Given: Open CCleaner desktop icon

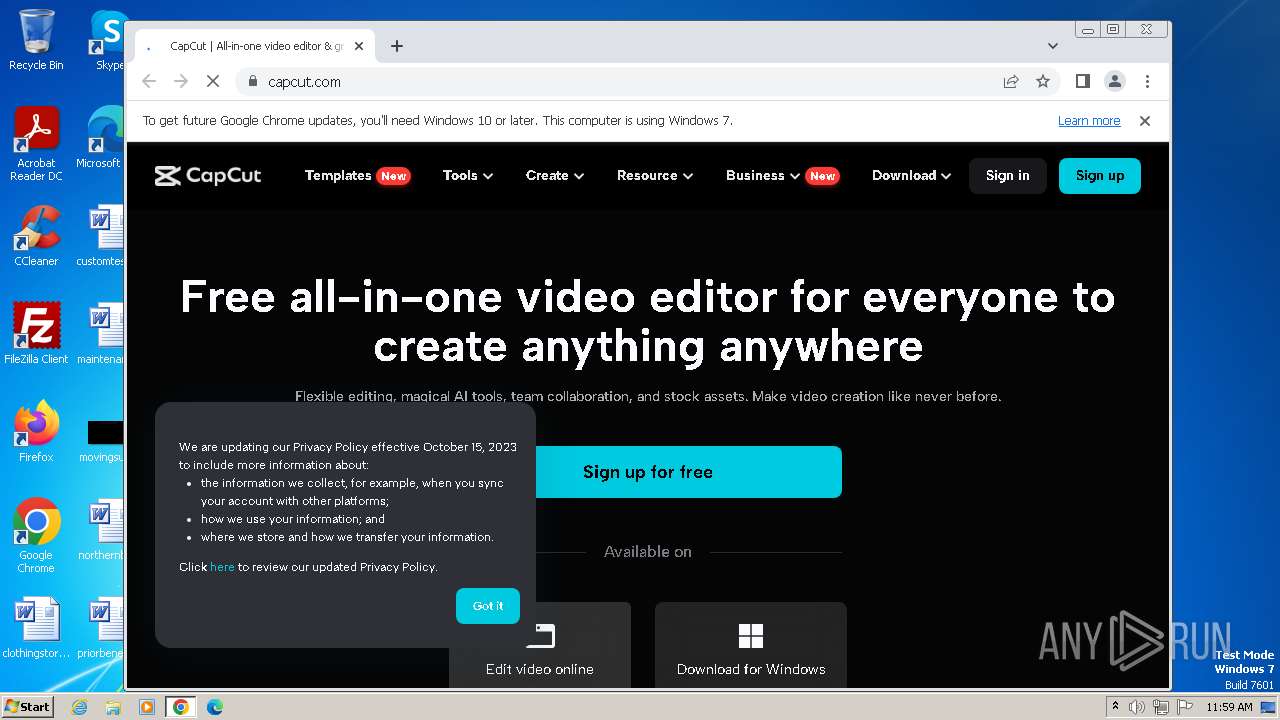Looking at the screenshot, I should coord(36,236).
